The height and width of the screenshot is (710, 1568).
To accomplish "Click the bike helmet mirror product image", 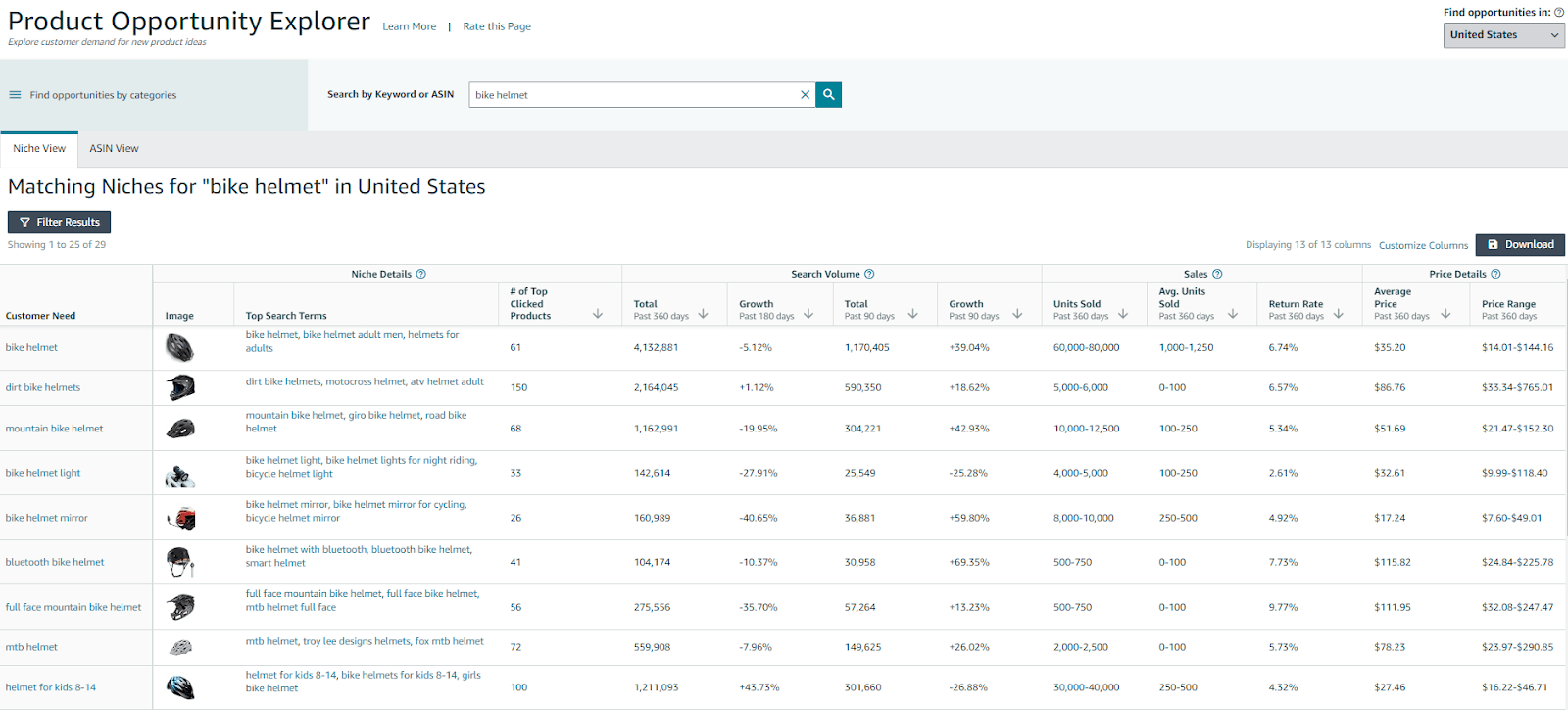I will (180, 519).
